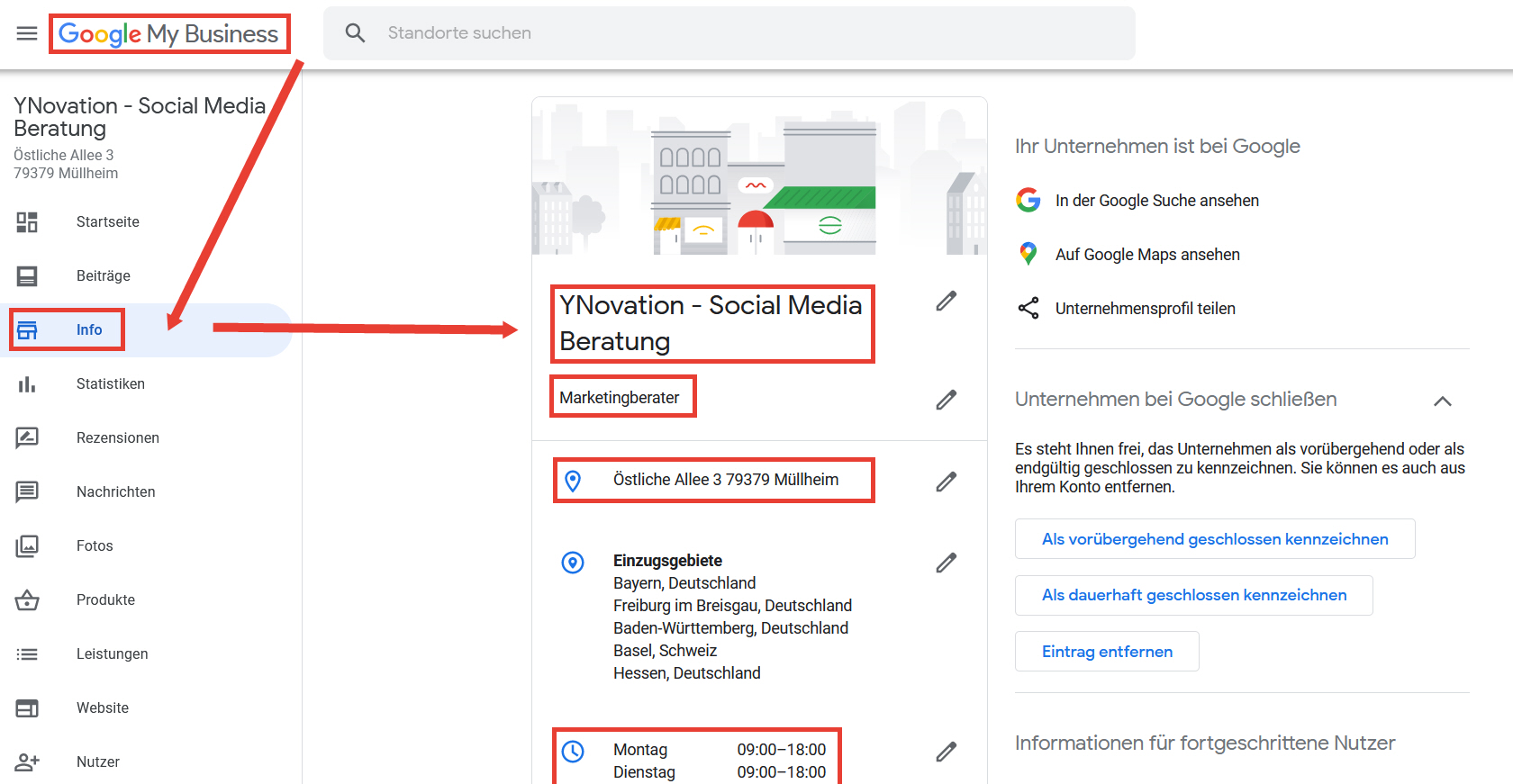Image resolution: width=1513 pixels, height=784 pixels.
Task: Go to Statistiken in the sidebar
Action: click(111, 384)
